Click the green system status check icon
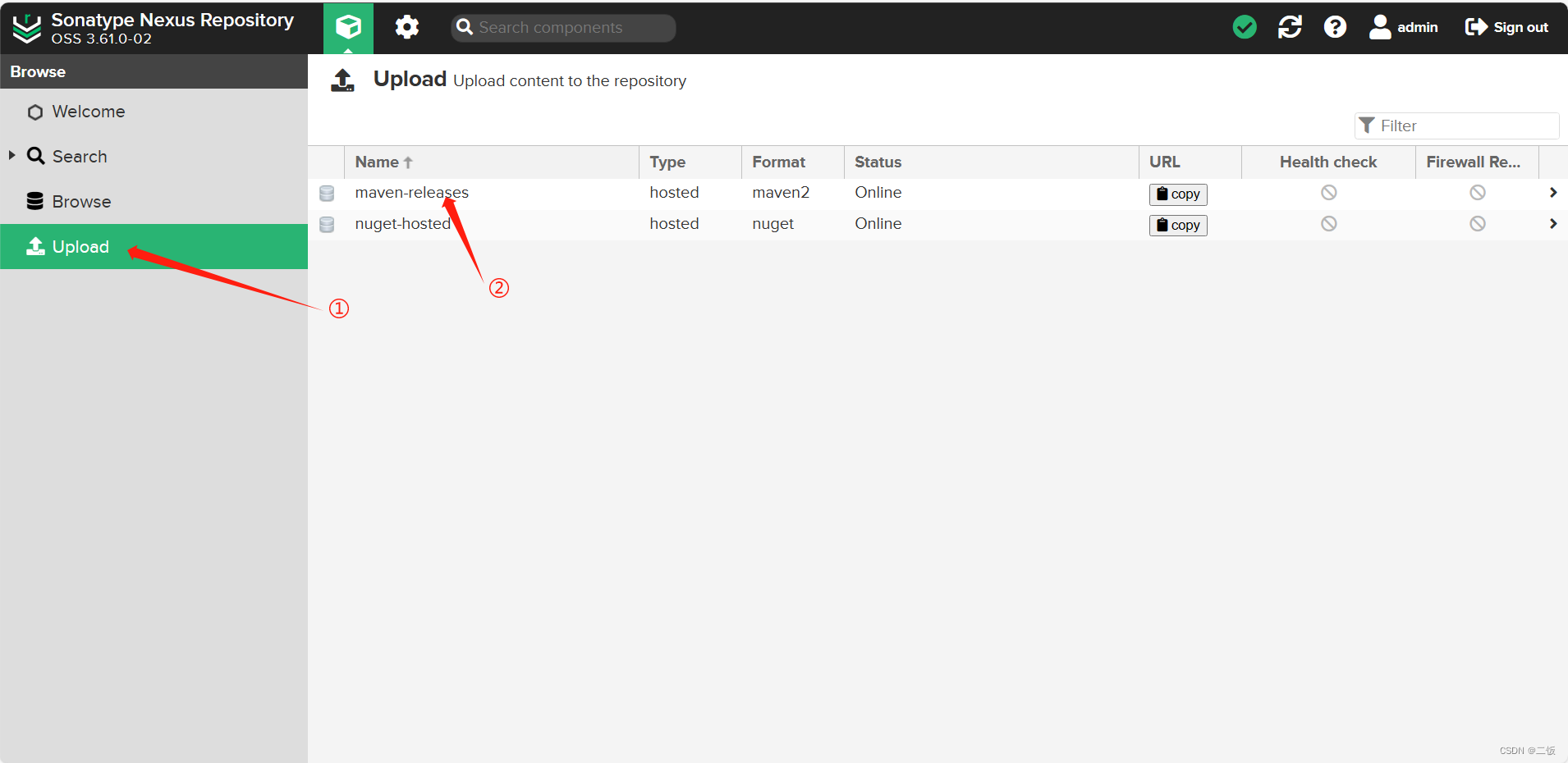The height and width of the screenshot is (763, 1568). tap(1245, 27)
